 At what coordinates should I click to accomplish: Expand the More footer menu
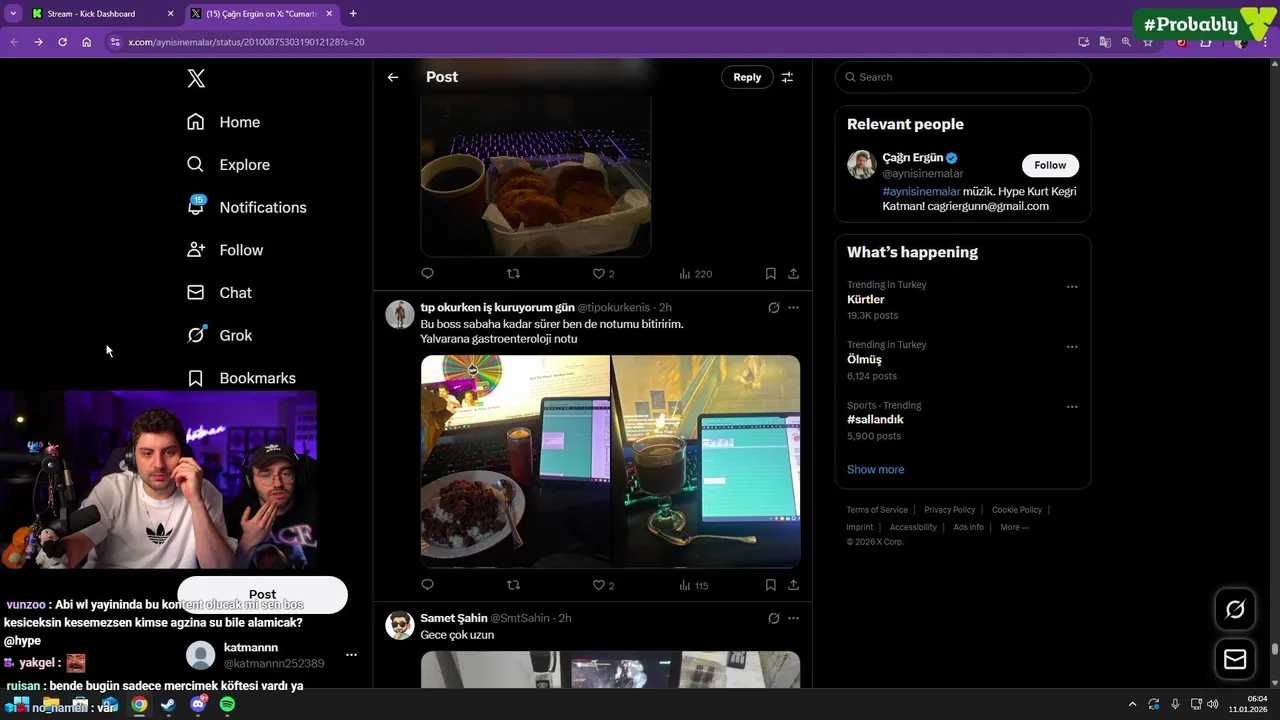point(1014,527)
